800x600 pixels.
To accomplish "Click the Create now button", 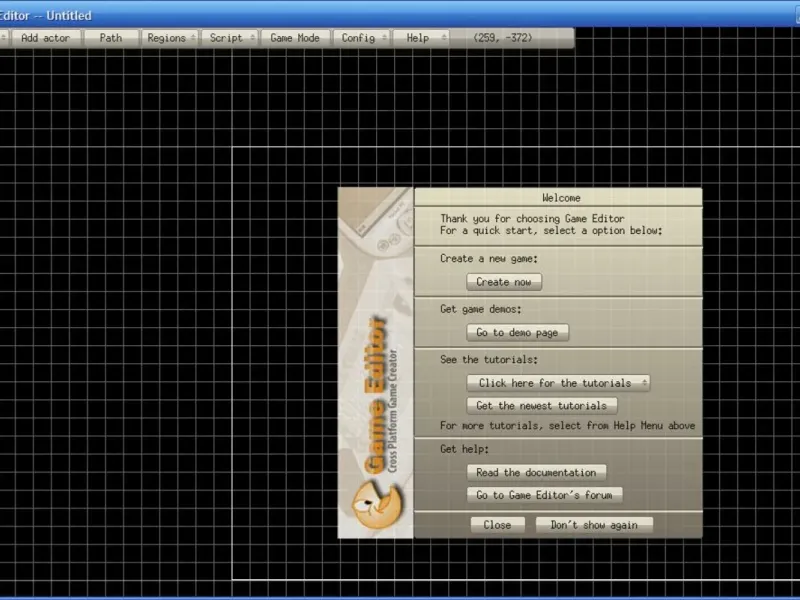I will click(504, 282).
